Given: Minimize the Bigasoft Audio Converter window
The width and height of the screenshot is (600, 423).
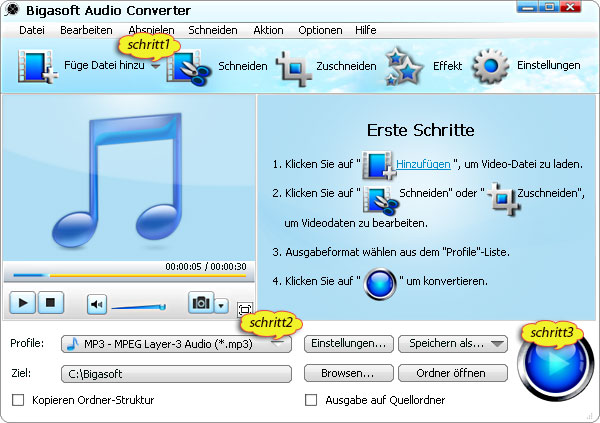Looking at the screenshot, I should (x=528, y=7).
